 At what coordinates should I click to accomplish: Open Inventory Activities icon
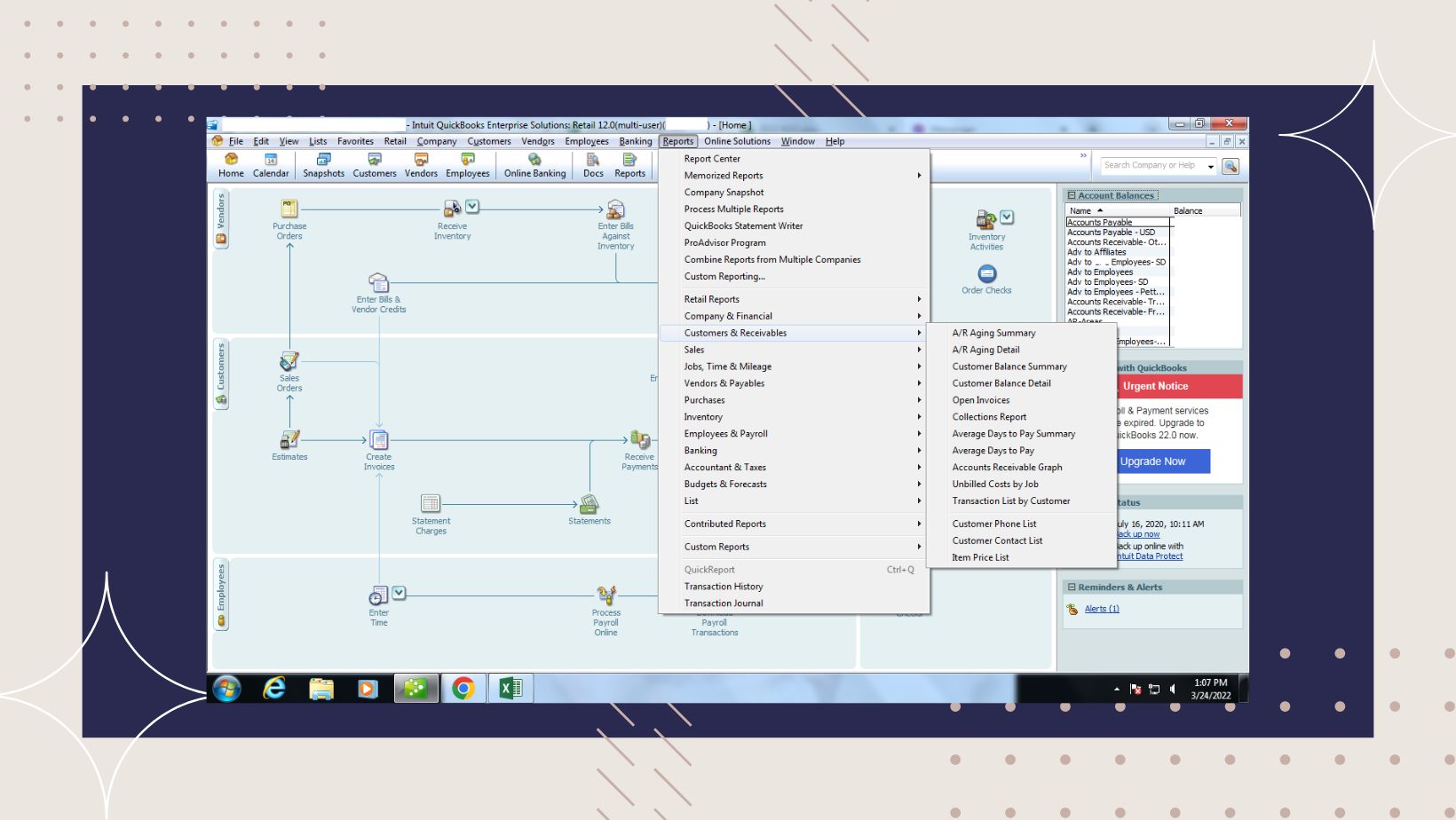point(985,220)
